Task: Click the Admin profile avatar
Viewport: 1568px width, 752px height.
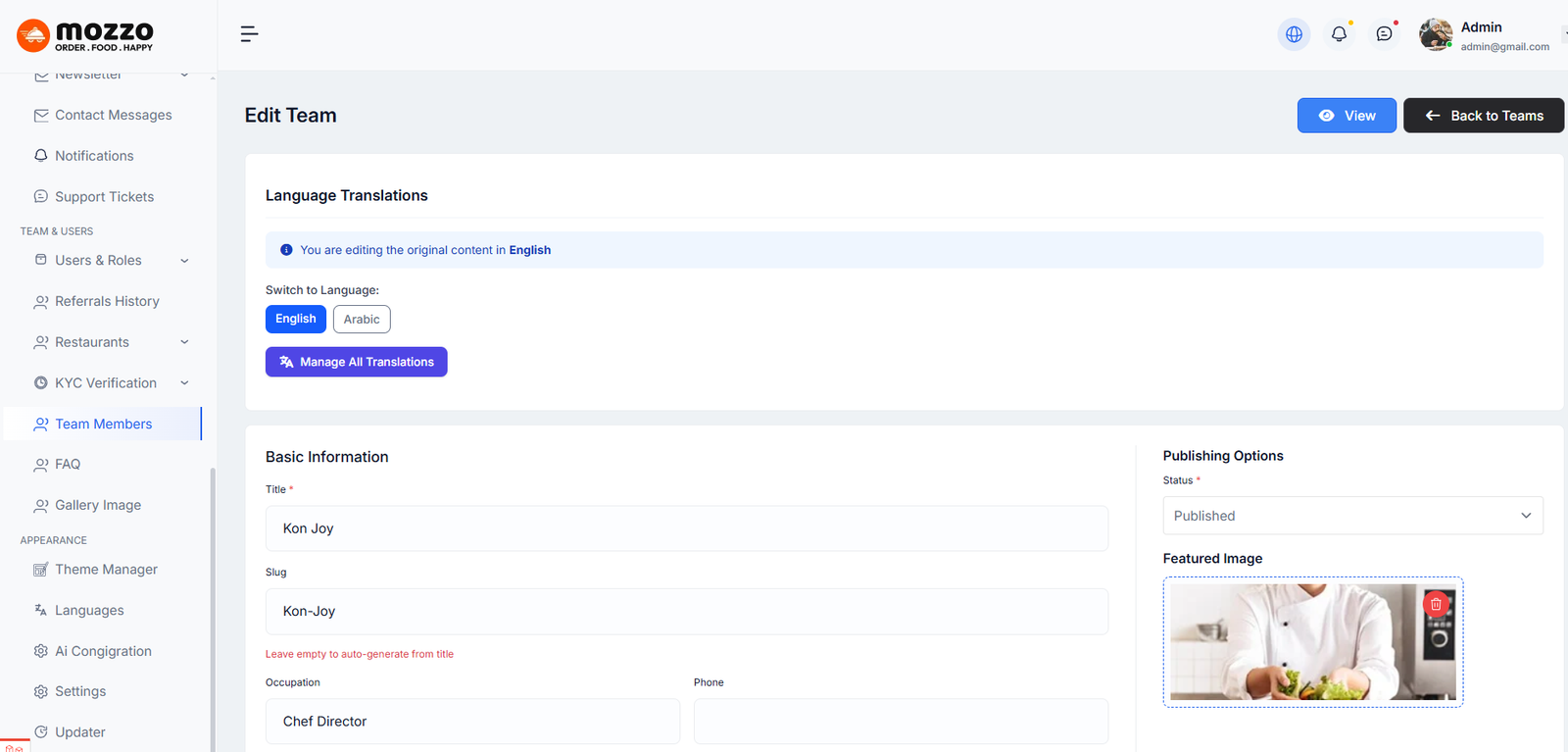Action: (1436, 34)
